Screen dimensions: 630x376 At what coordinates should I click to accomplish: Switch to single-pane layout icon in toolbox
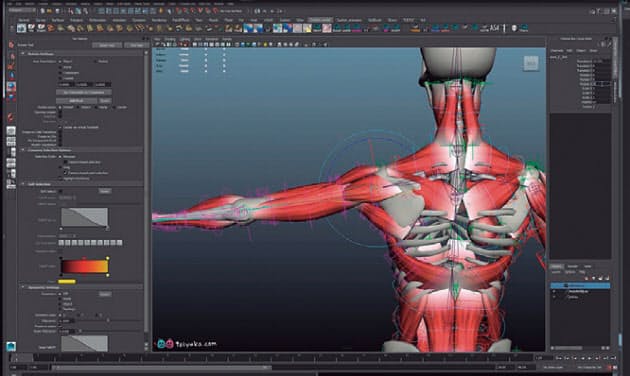11,131
